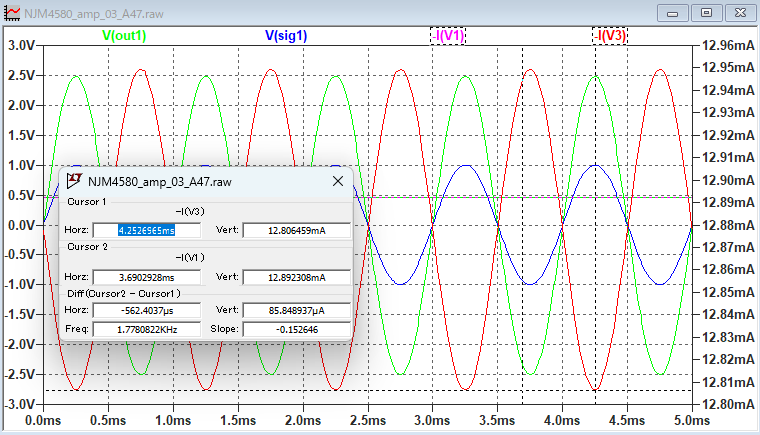Close the cursor readout dialog

point(337,181)
